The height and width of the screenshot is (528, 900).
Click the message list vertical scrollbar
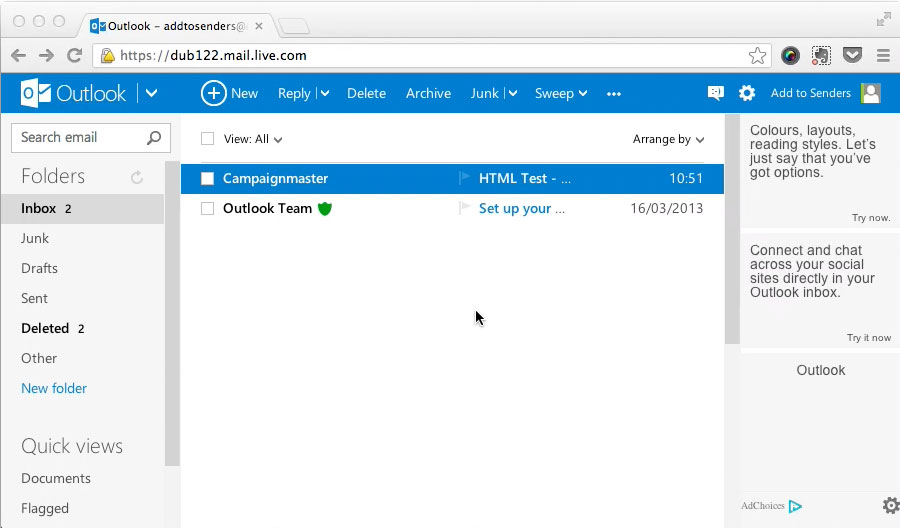pos(732,230)
